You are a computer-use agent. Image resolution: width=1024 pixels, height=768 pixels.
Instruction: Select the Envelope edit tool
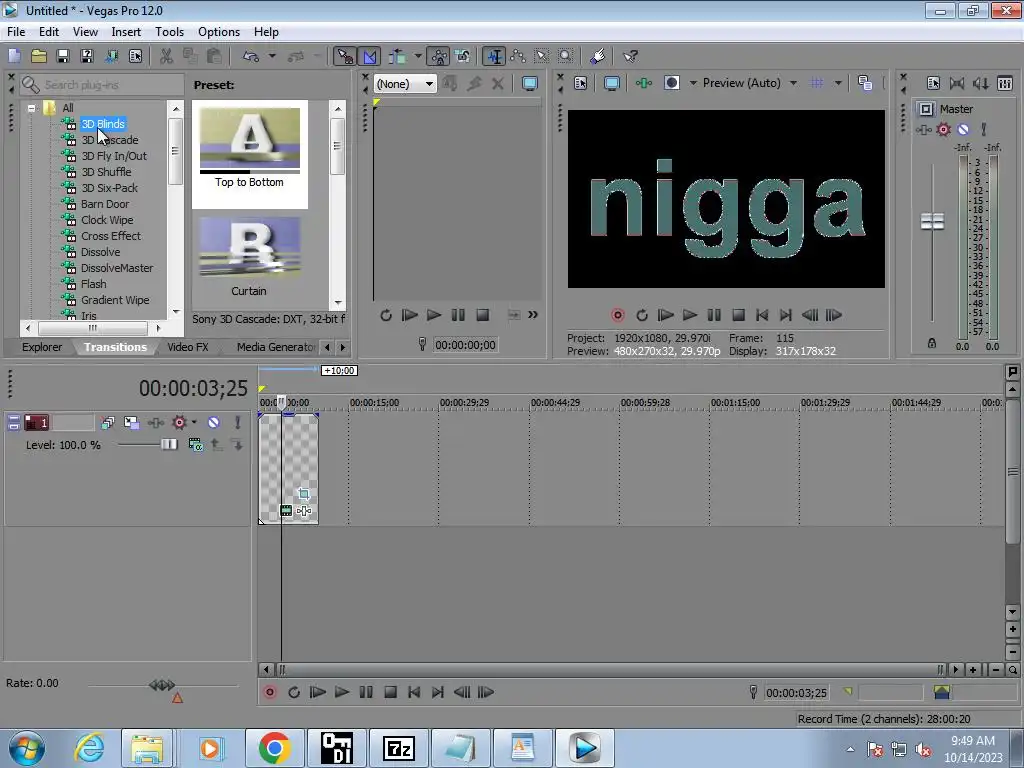pos(518,56)
